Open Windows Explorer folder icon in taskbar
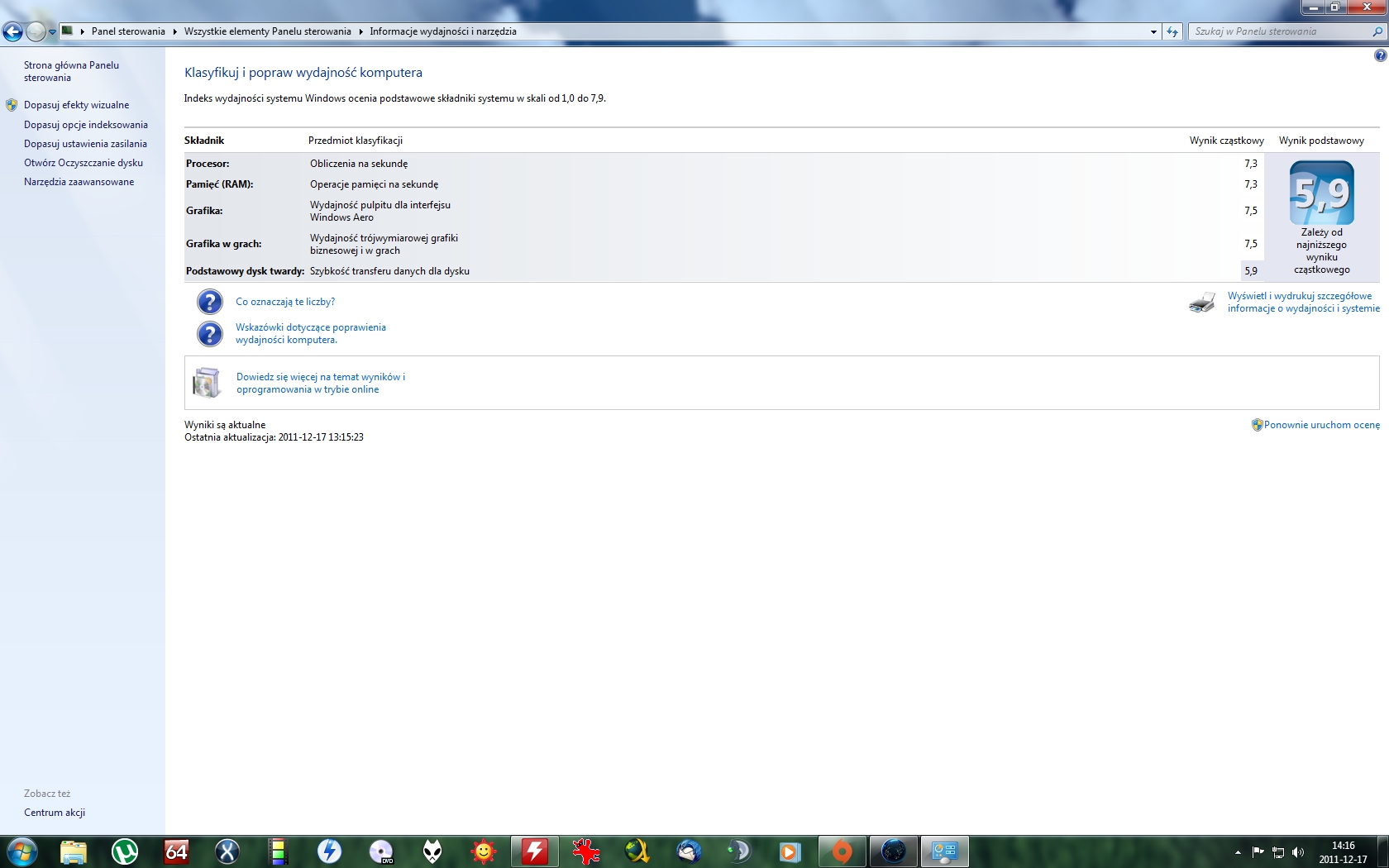The width and height of the screenshot is (1389, 868). point(74,851)
